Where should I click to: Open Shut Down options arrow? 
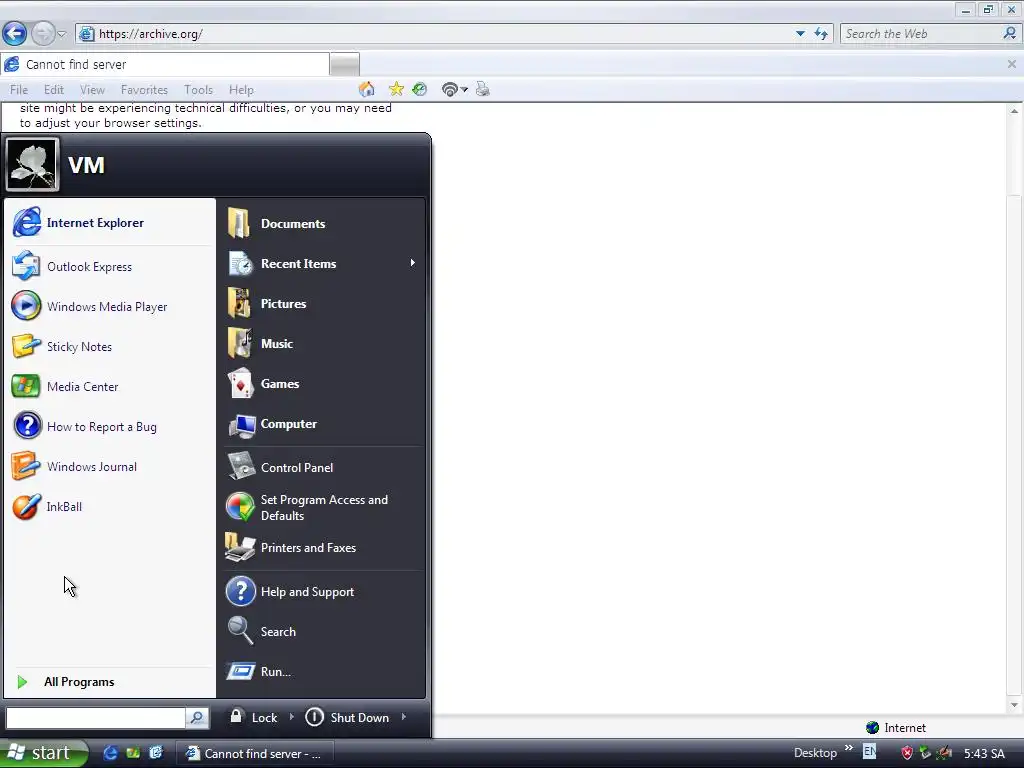404,717
